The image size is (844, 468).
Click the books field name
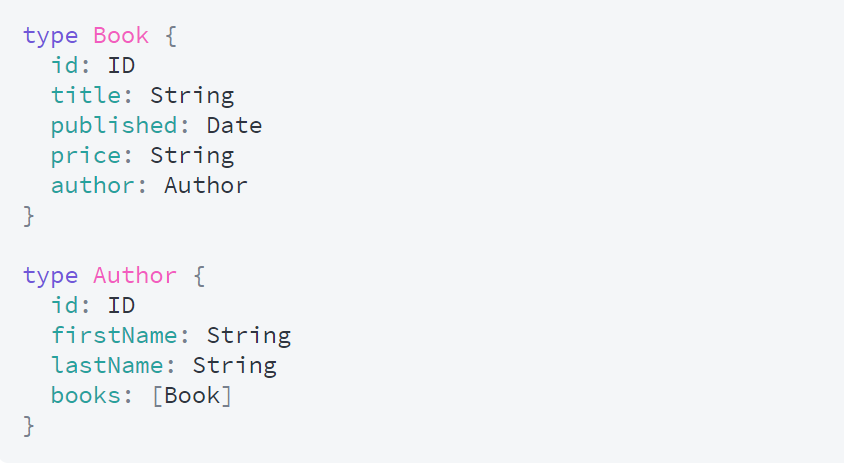click(83, 396)
